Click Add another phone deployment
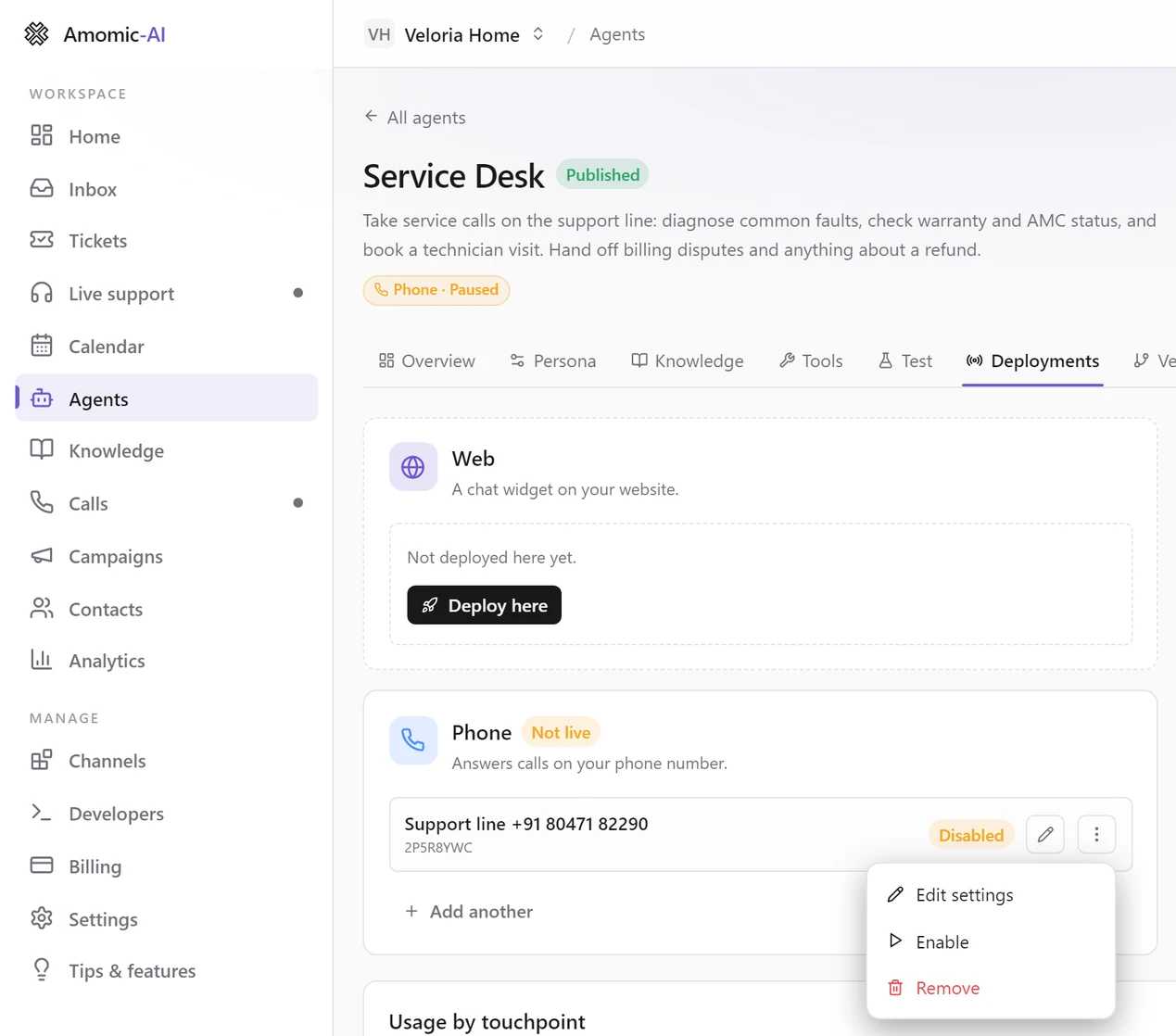1176x1036 pixels. point(469,912)
